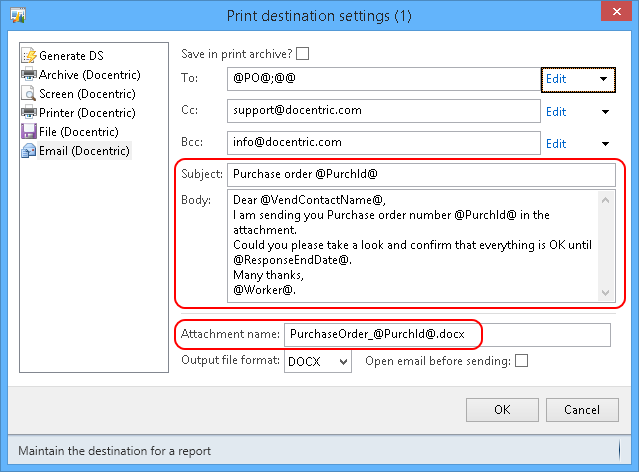The image size is (639, 472).
Task: Select the Printer (Docentric) icon
Action: 29,112
